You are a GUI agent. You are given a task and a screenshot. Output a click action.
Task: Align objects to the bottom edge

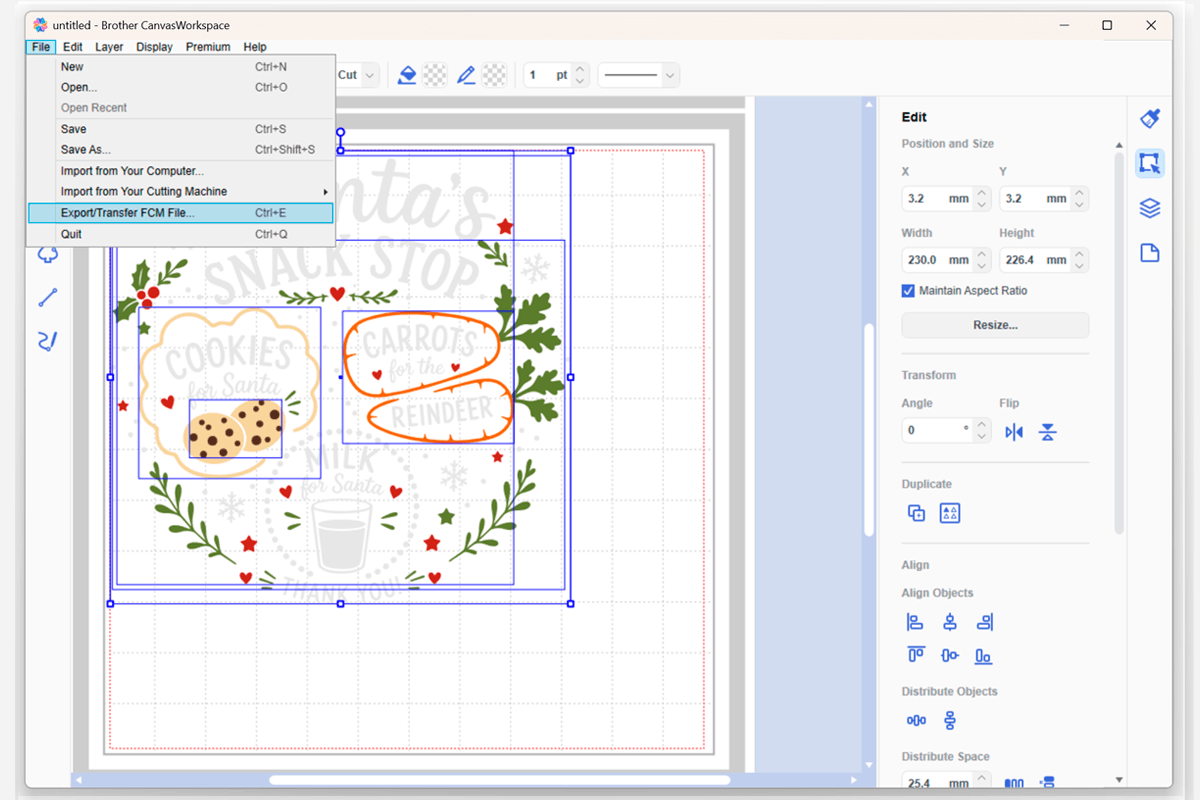984,655
